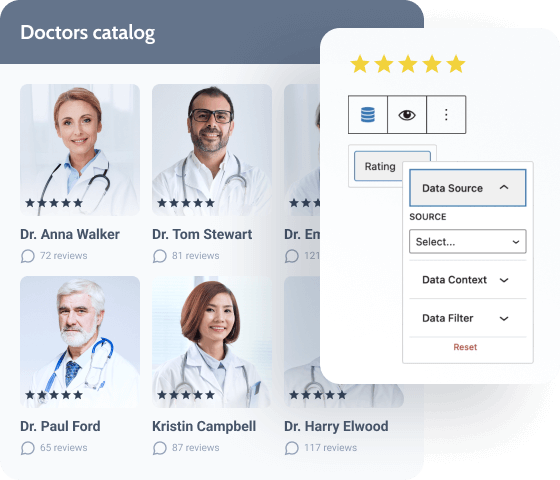Click the yellow five-star rating widget

408,64
